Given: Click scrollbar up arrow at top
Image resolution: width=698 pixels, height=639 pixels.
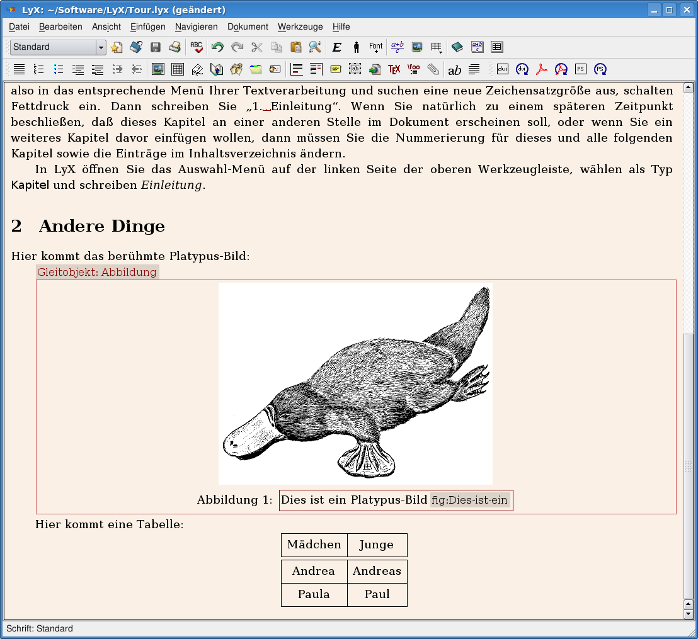Looking at the screenshot, I should click(x=688, y=87).
